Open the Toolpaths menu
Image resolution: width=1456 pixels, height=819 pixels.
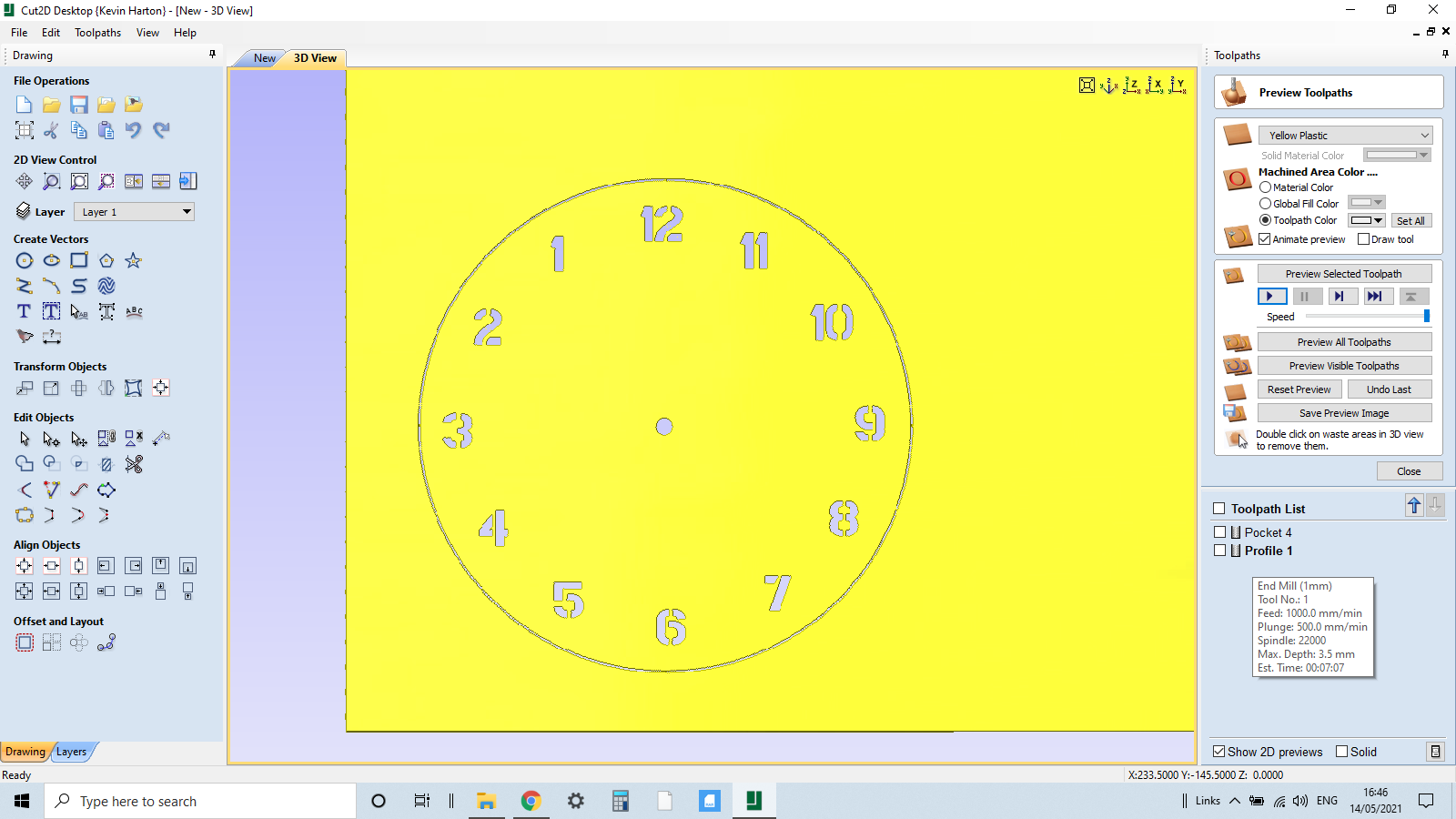(x=97, y=32)
